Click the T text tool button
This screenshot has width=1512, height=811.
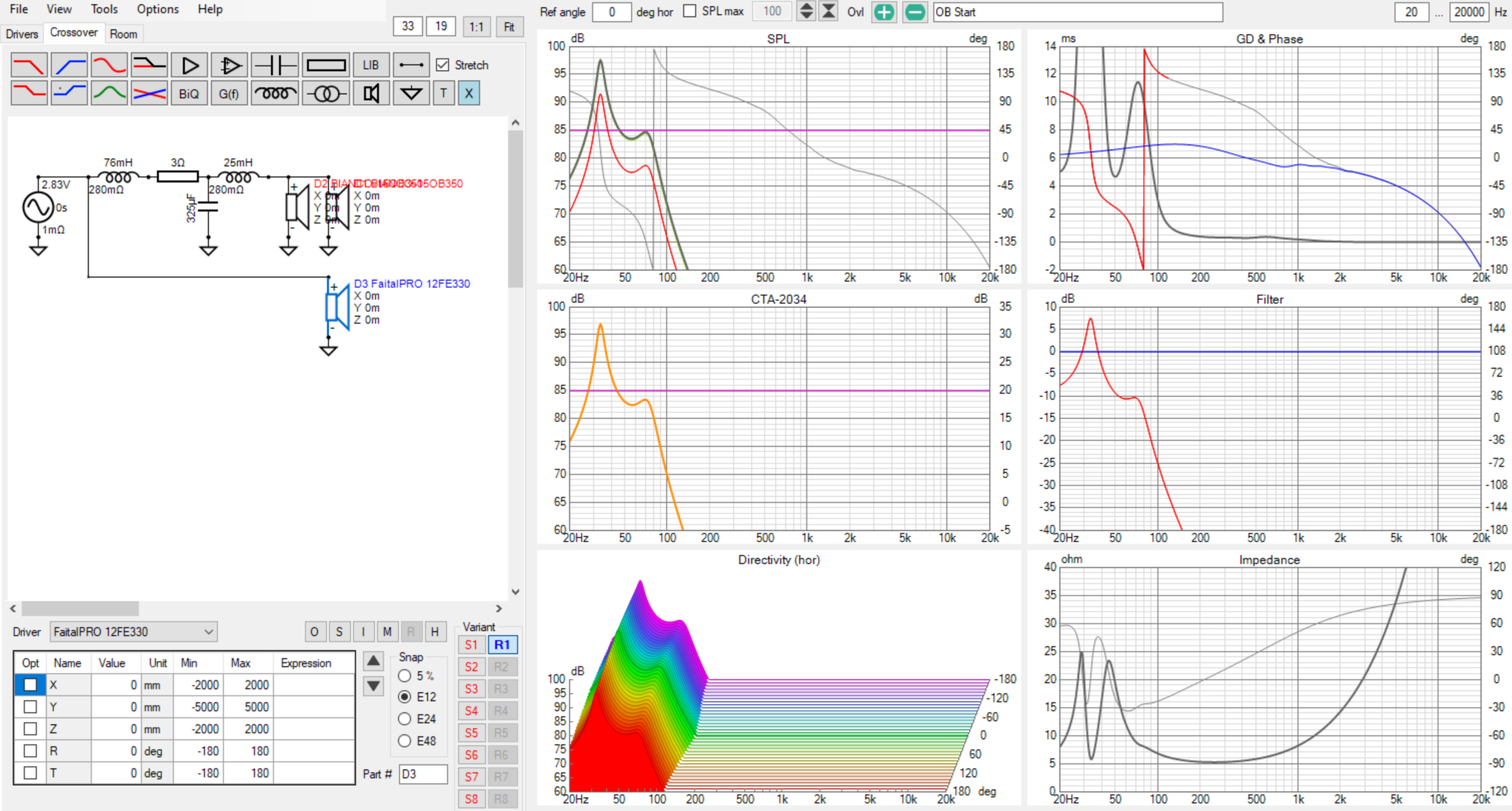click(444, 93)
